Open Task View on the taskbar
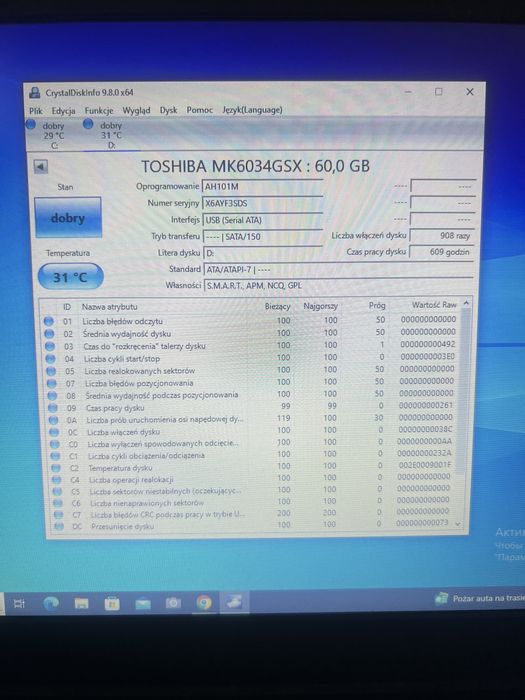This screenshot has width=525, height=700. [19, 604]
